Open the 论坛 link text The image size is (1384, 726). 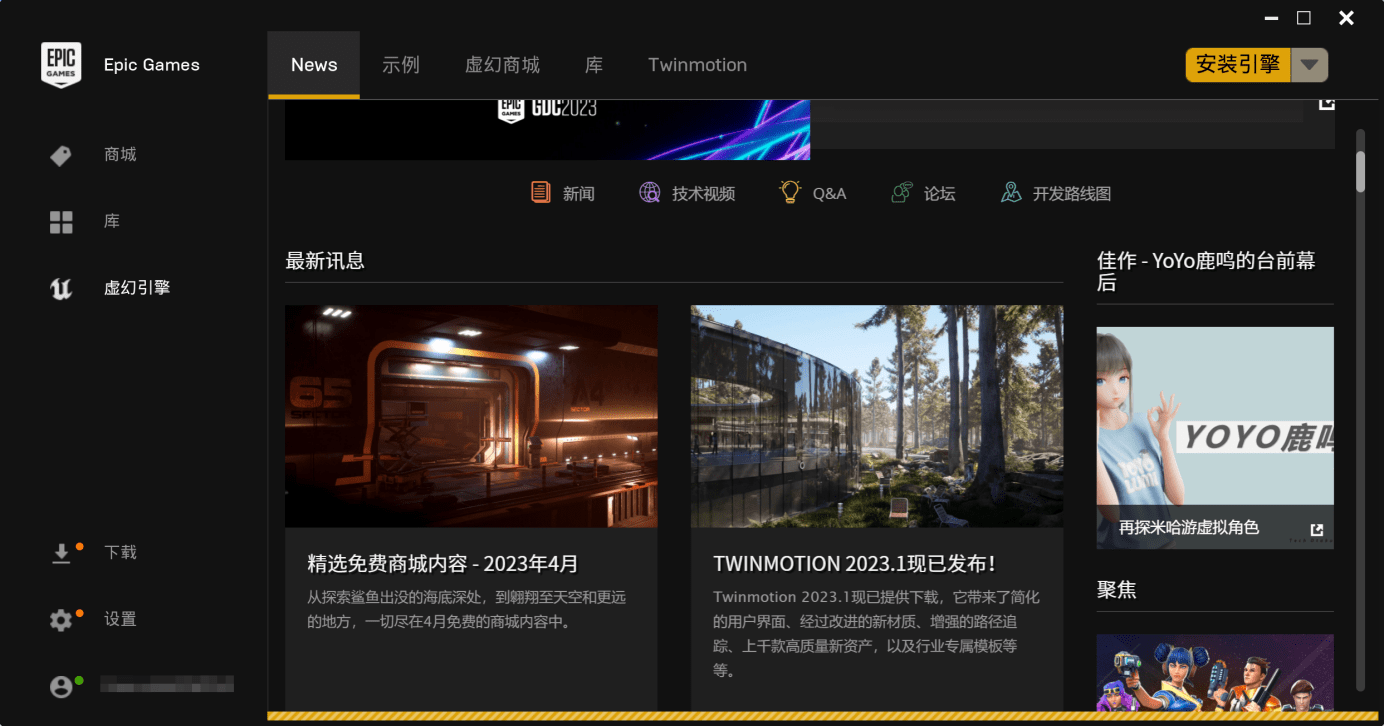[940, 194]
